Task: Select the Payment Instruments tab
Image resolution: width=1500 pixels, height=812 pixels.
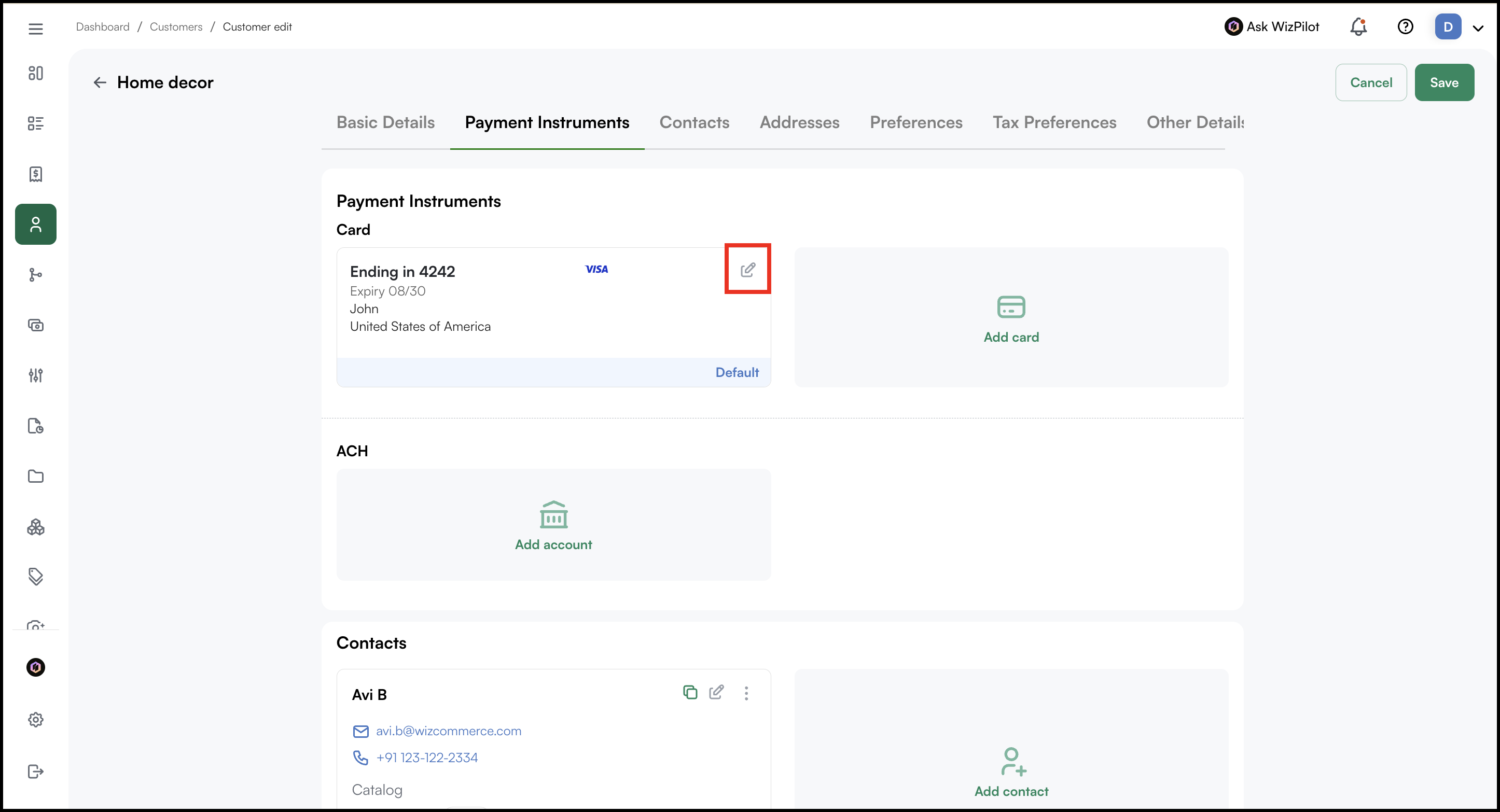Action: [x=547, y=122]
